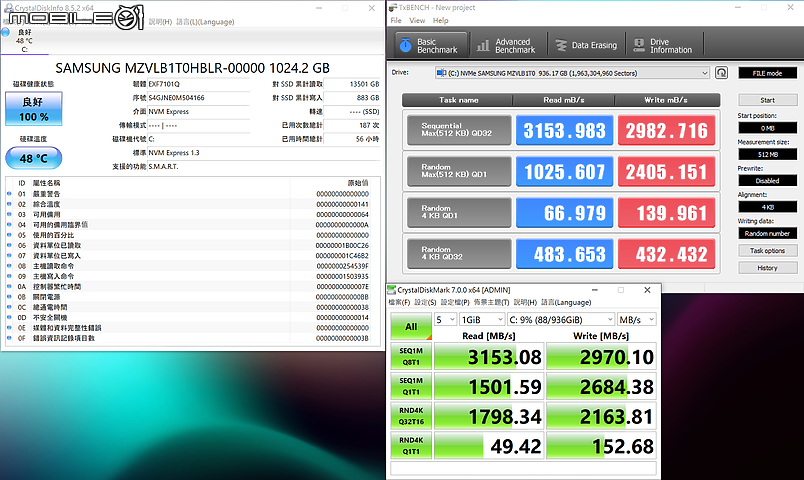Open the Data Erasing tab

[587, 45]
